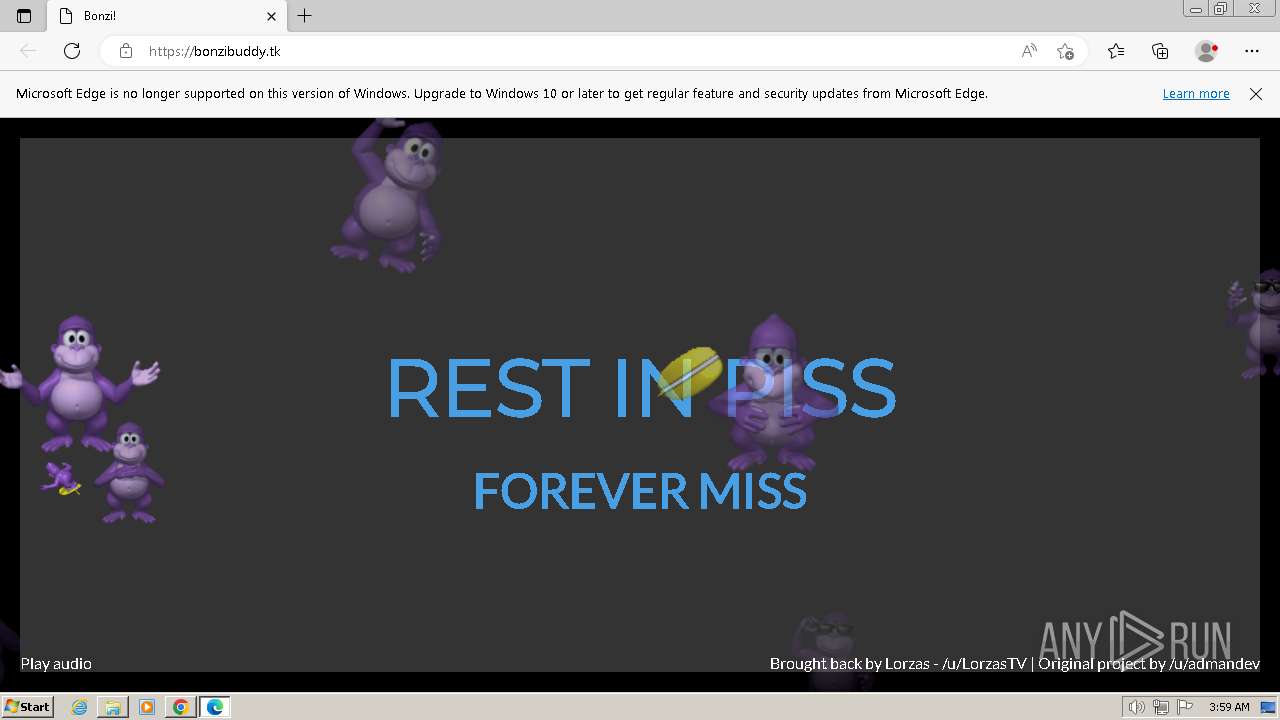The width and height of the screenshot is (1280, 720).
Task: Click the yellow surfboard graphic
Action: tap(690, 371)
